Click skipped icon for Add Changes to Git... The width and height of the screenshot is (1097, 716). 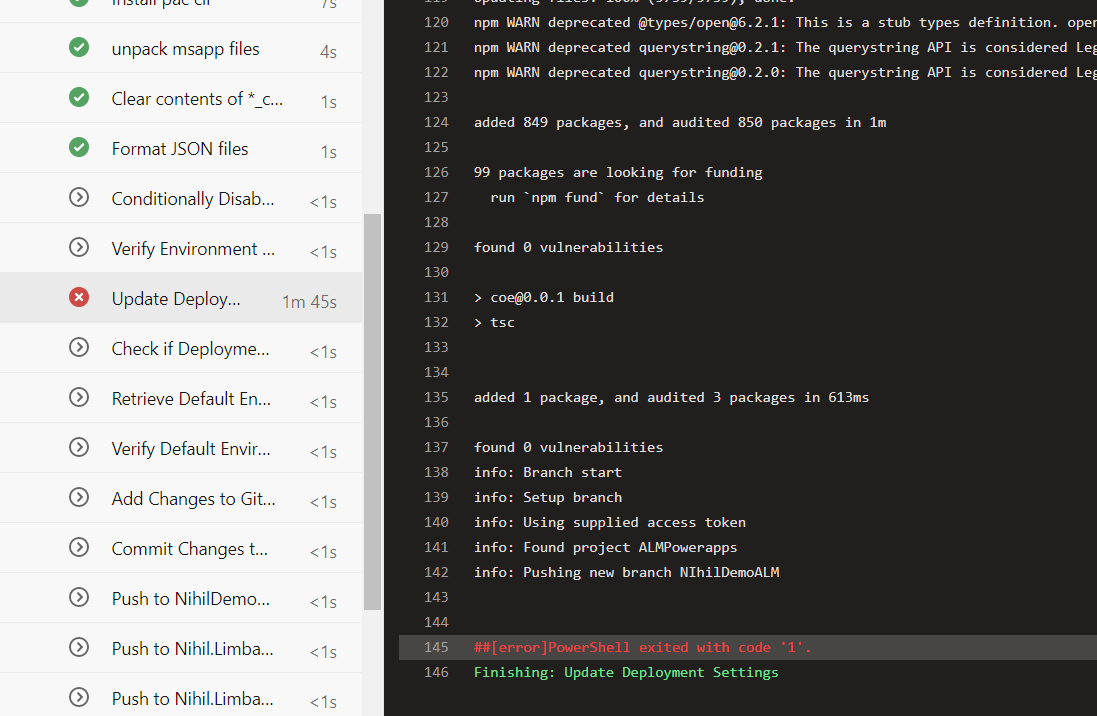(79, 498)
